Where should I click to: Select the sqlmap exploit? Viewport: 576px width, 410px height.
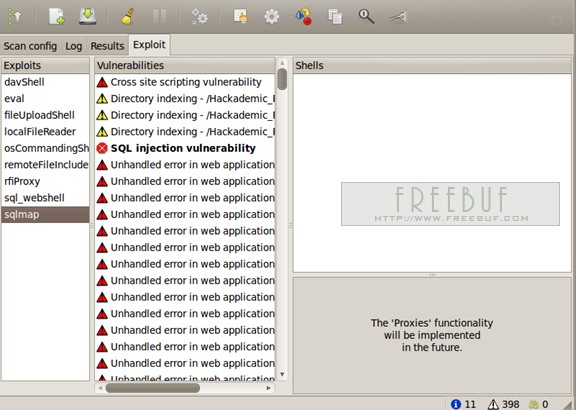(x=45, y=215)
